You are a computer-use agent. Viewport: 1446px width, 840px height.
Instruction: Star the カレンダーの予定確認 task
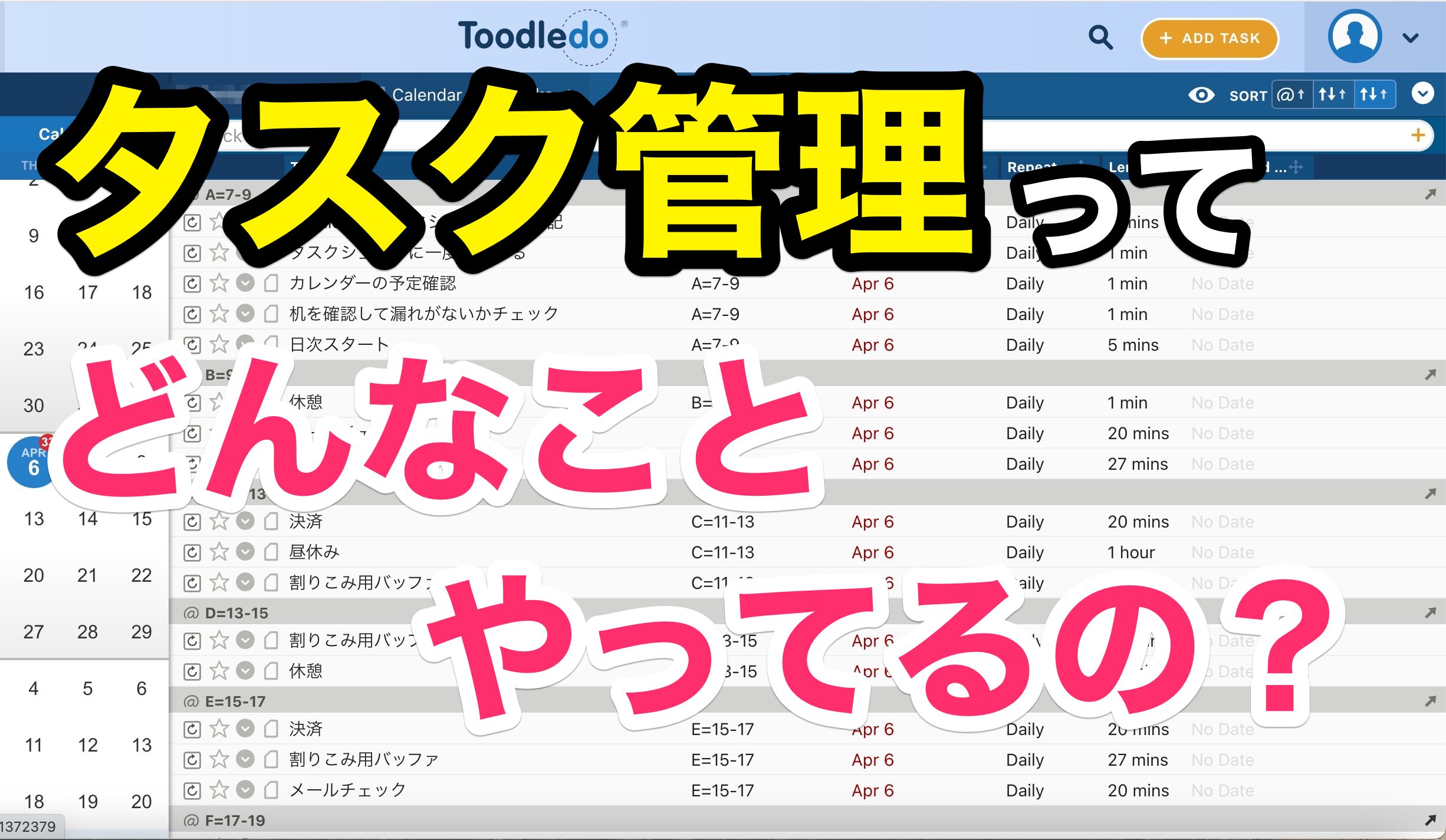point(219,283)
